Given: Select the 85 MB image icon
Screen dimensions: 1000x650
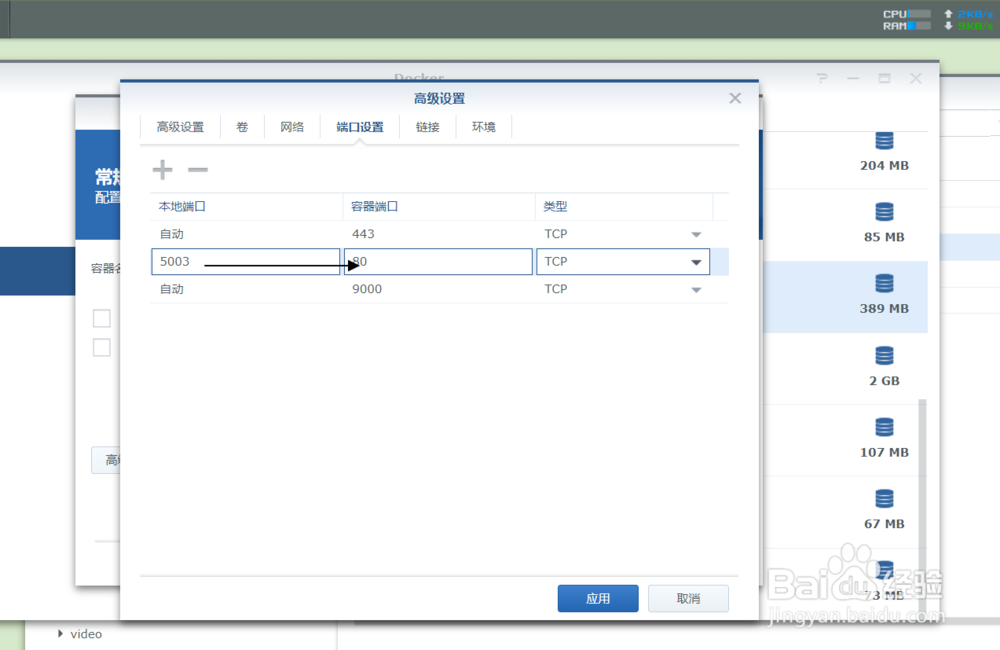Looking at the screenshot, I should click(884, 211).
